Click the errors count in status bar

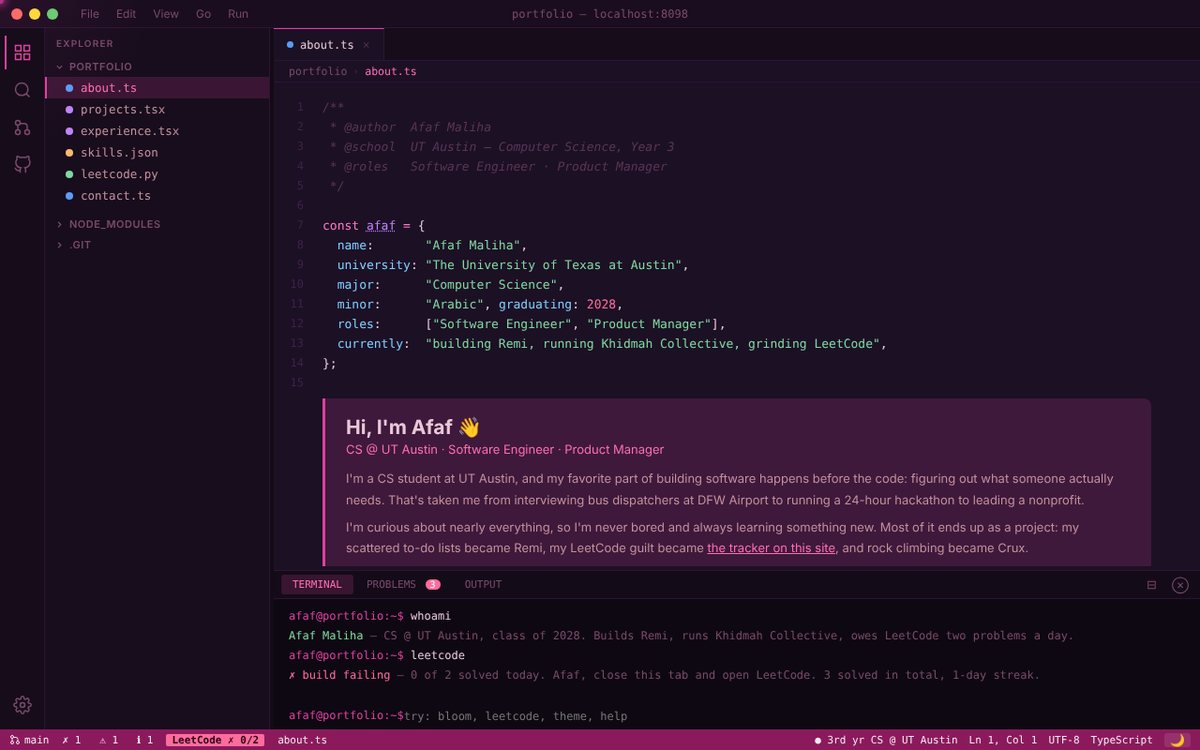(x=71, y=740)
